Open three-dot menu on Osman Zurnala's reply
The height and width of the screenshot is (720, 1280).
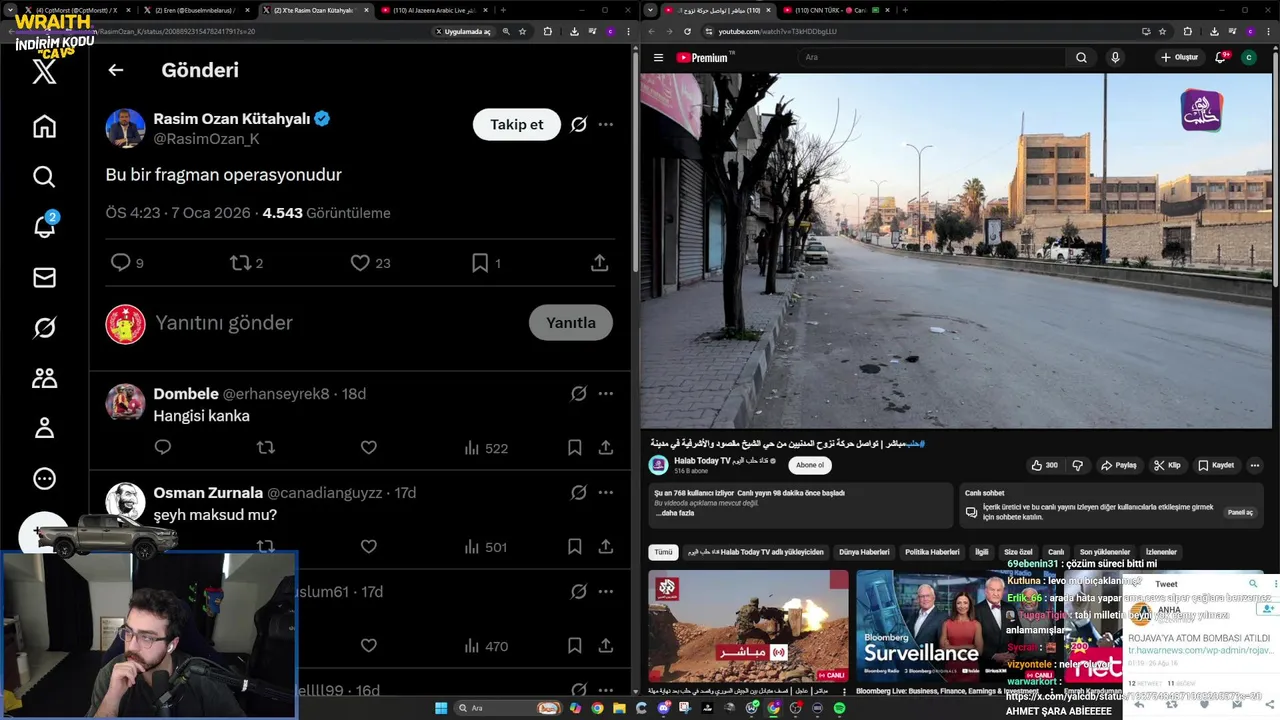606,493
